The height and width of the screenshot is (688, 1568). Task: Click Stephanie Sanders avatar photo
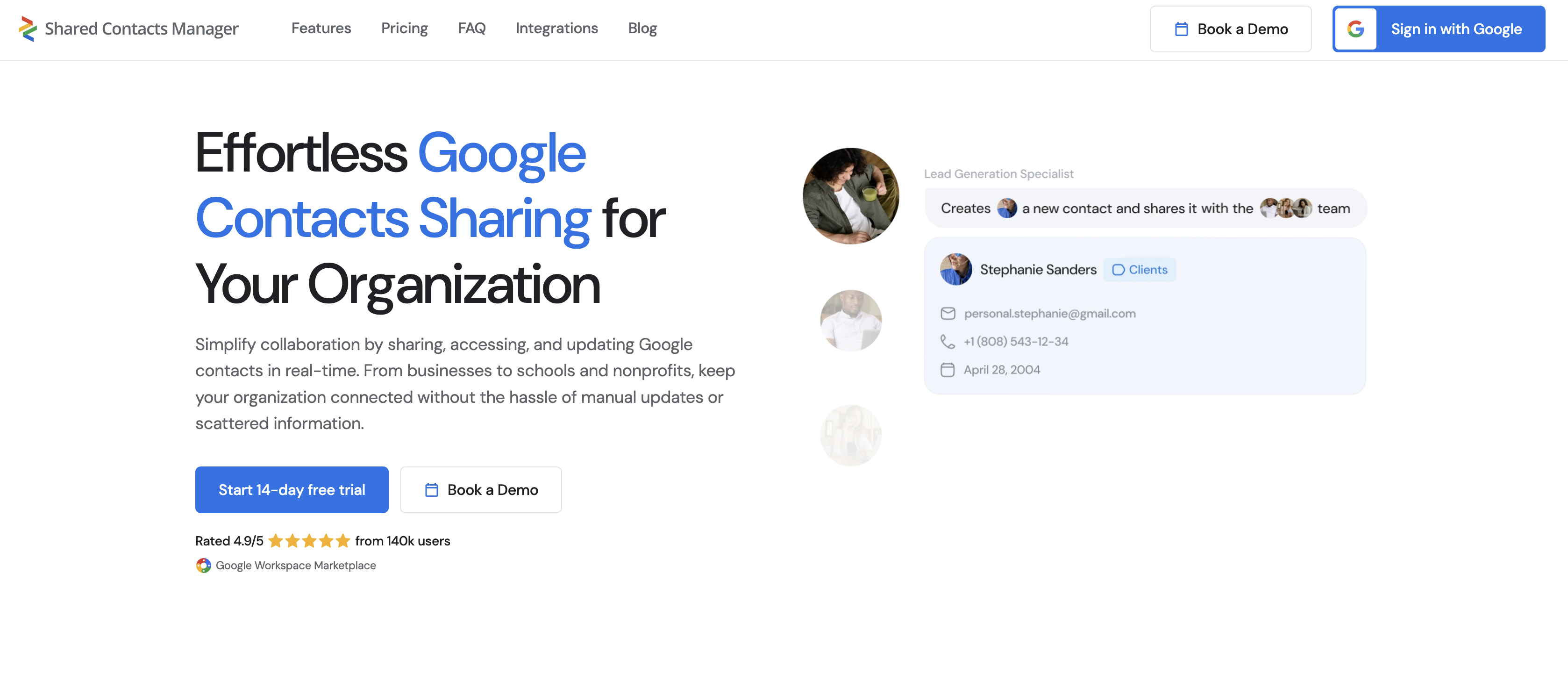(x=955, y=269)
